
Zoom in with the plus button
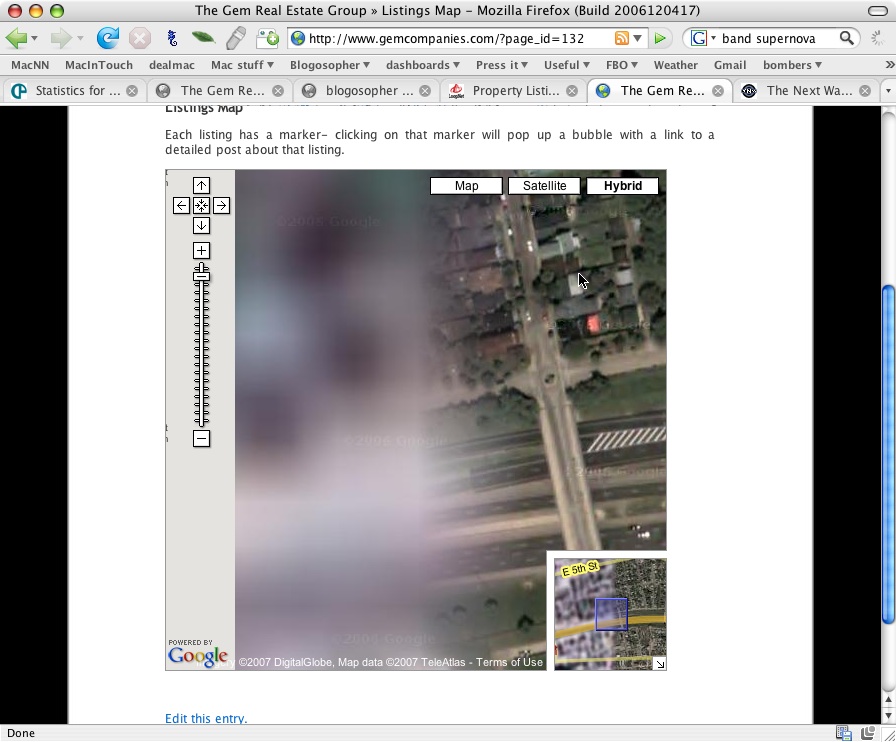pos(201,250)
